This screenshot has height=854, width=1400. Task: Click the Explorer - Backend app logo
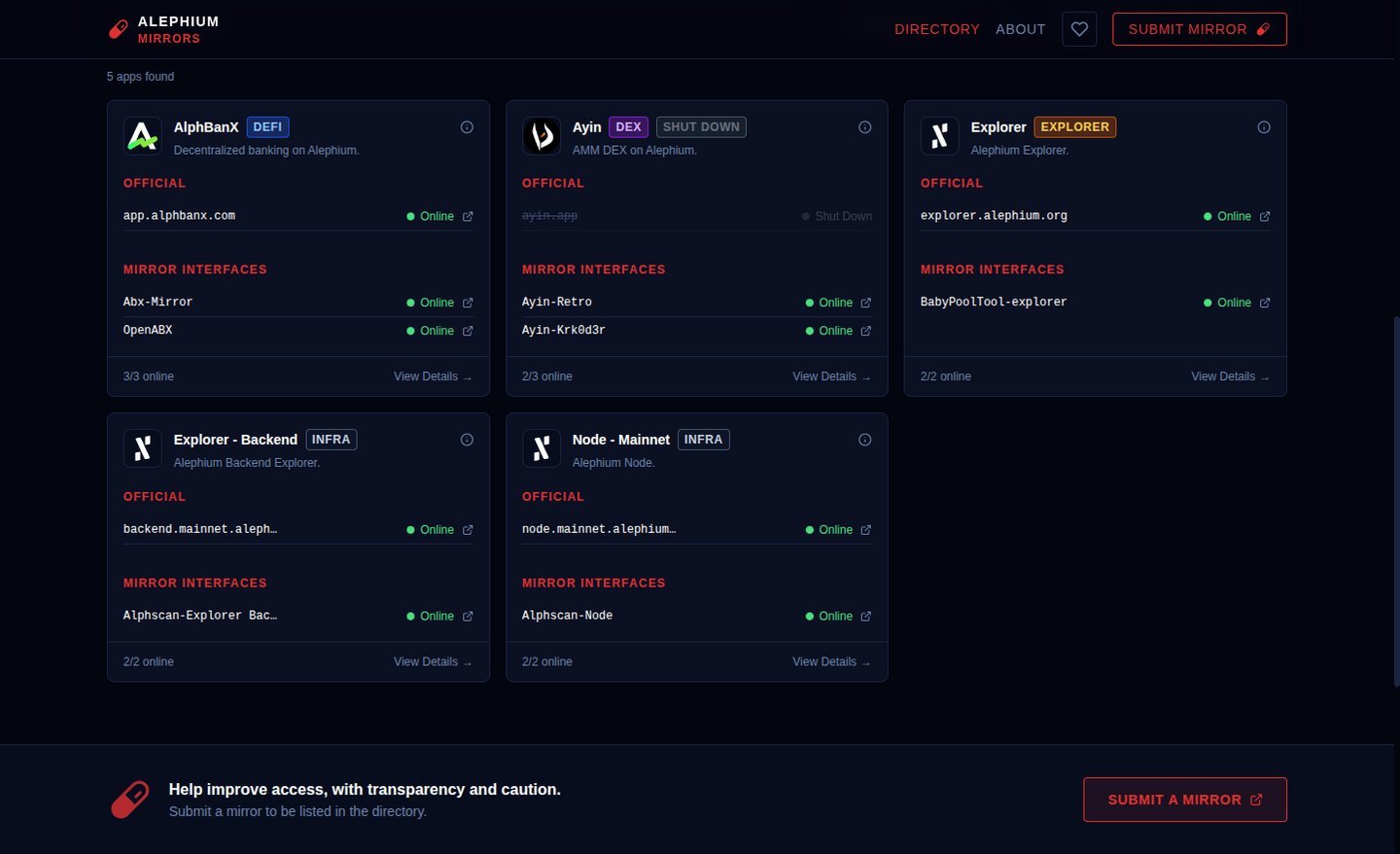(x=143, y=448)
